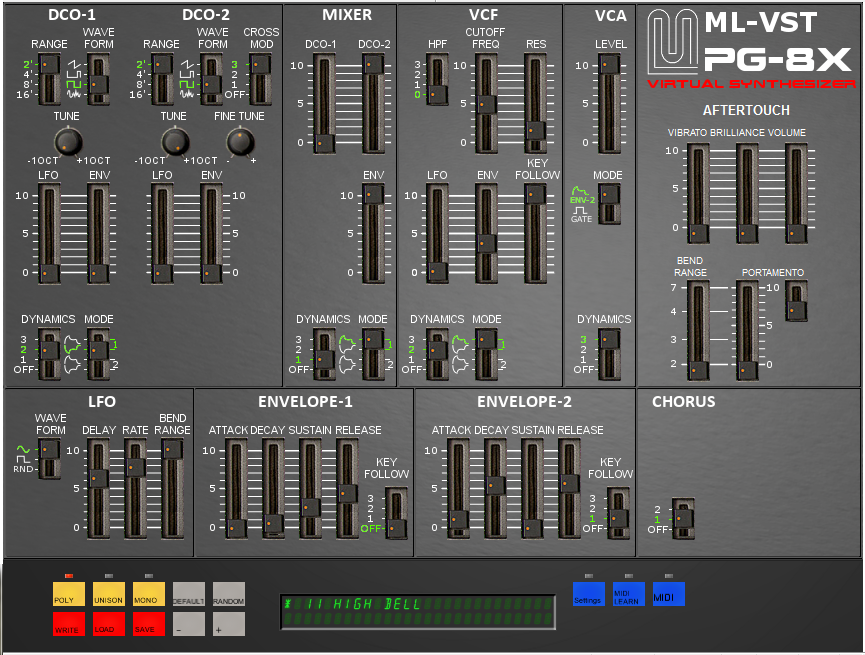Click the red SAVE button
Screen dimensions: 865x655
[x=149, y=624]
